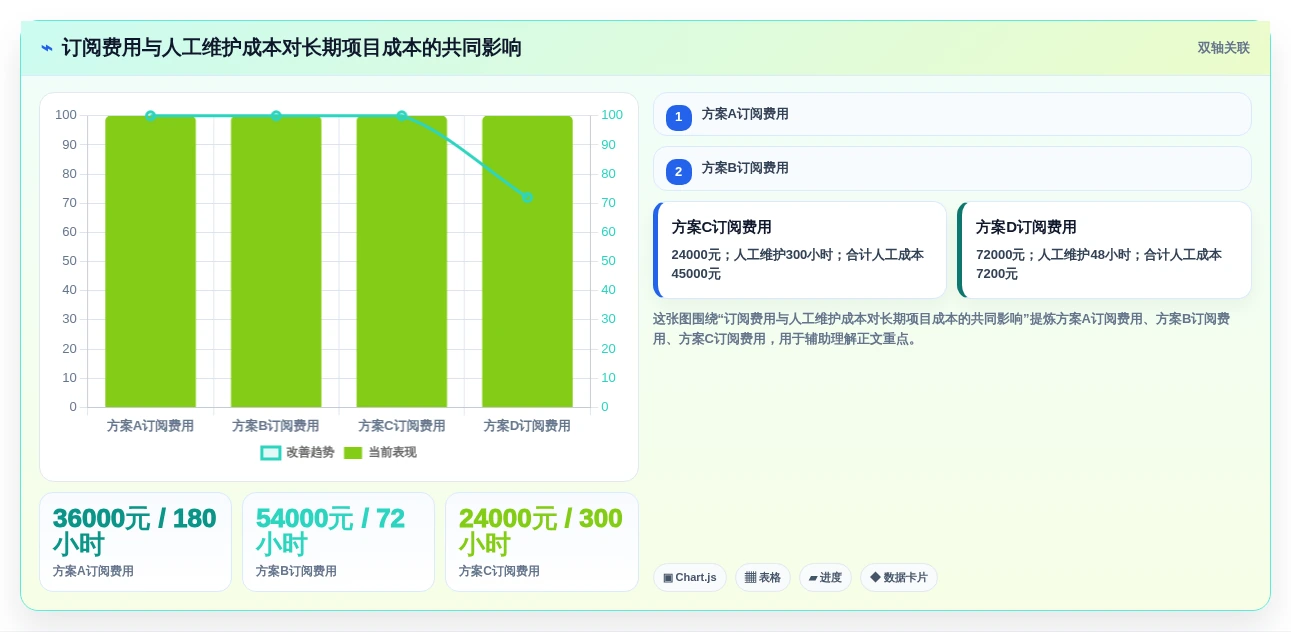Click the main chart title heading
The width and height of the screenshot is (1291, 632).
(291, 48)
